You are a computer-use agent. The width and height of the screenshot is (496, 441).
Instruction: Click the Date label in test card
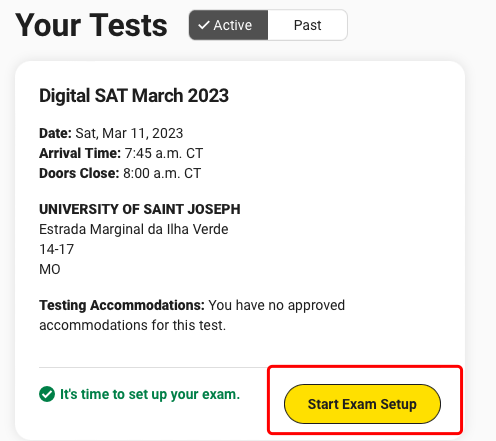[55, 133]
